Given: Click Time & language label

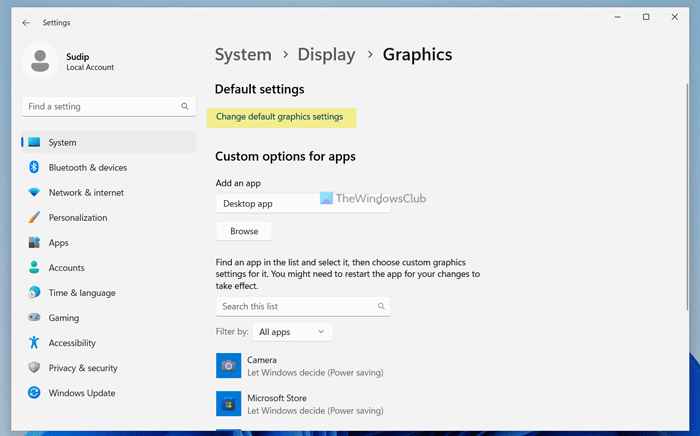Looking at the screenshot, I should [x=82, y=293].
